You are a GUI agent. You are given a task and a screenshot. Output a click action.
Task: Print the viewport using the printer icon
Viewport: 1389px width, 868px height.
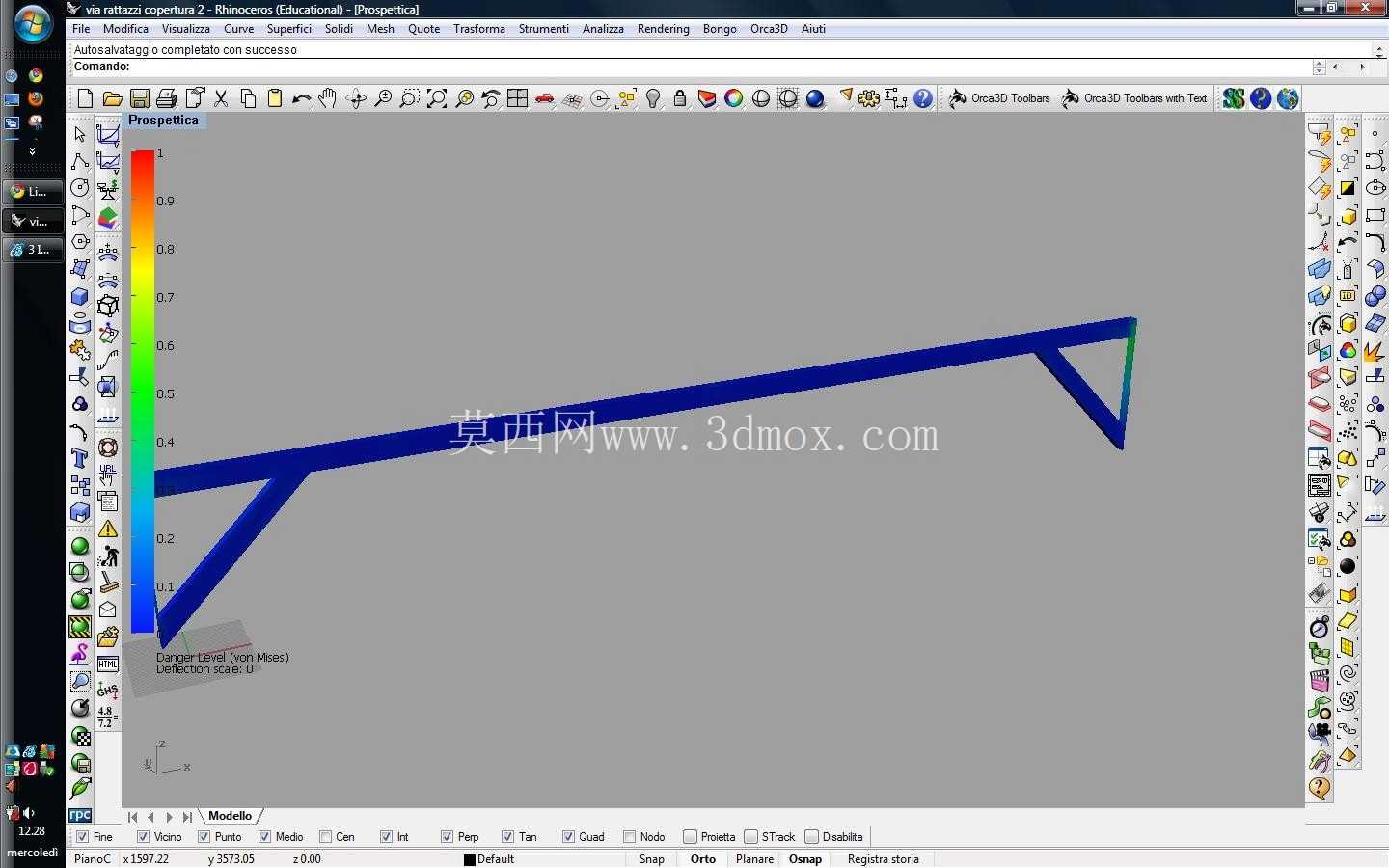click(167, 98)
